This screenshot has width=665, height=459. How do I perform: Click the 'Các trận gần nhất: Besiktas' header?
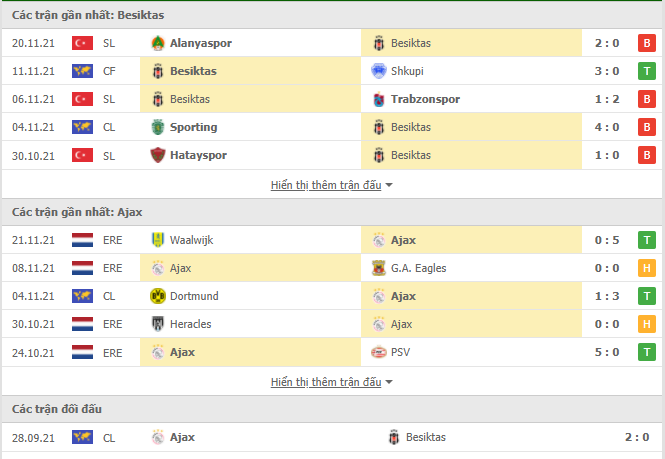[88, 15]
